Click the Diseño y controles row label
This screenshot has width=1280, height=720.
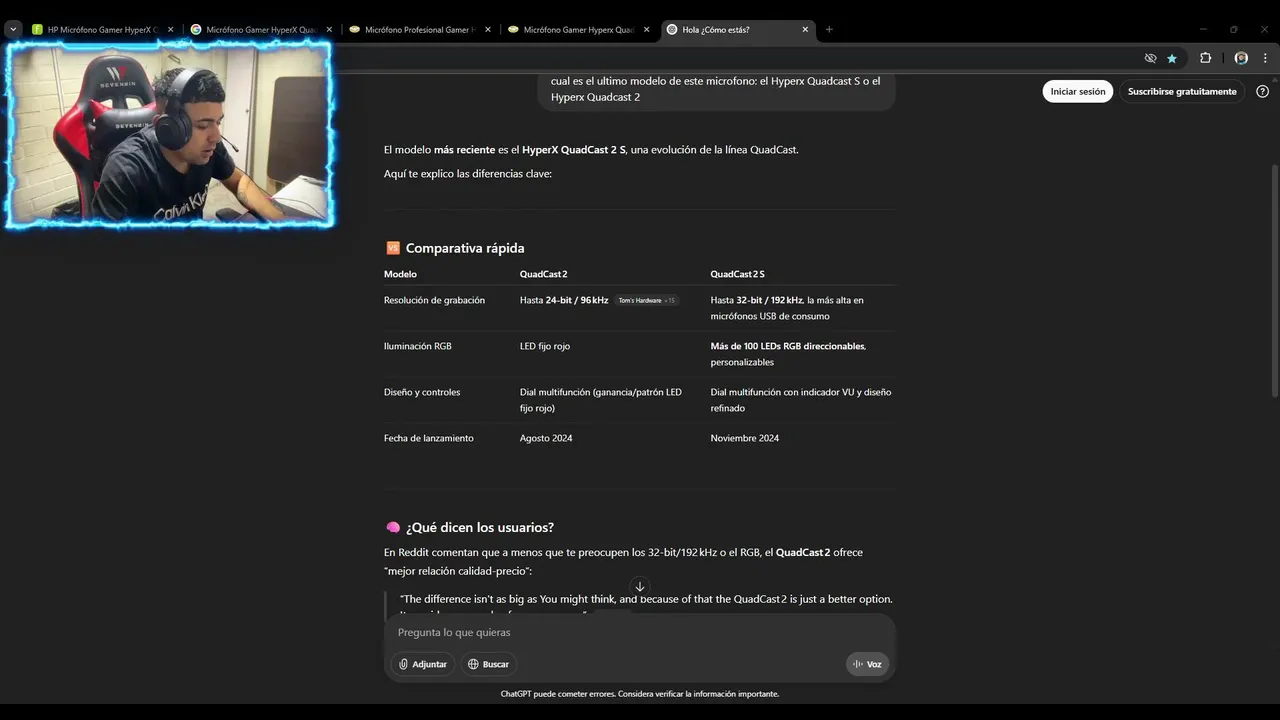pos(422,392)
